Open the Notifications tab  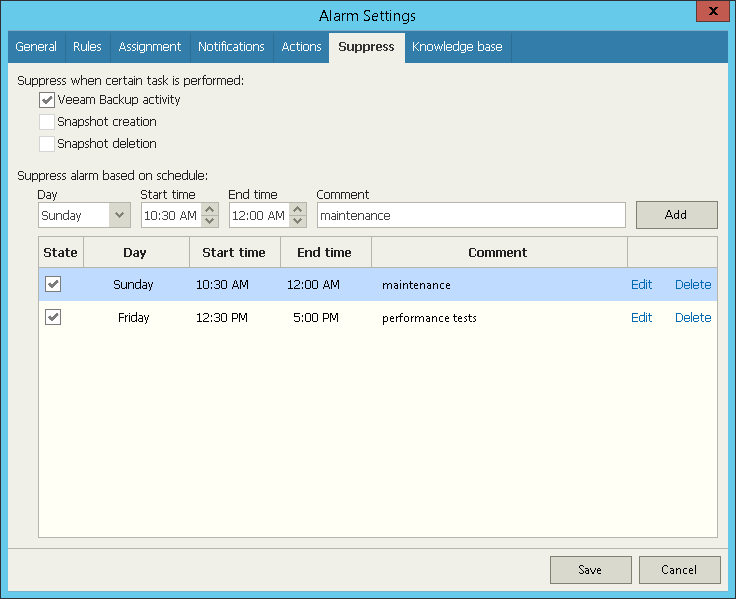click(231, 47)
